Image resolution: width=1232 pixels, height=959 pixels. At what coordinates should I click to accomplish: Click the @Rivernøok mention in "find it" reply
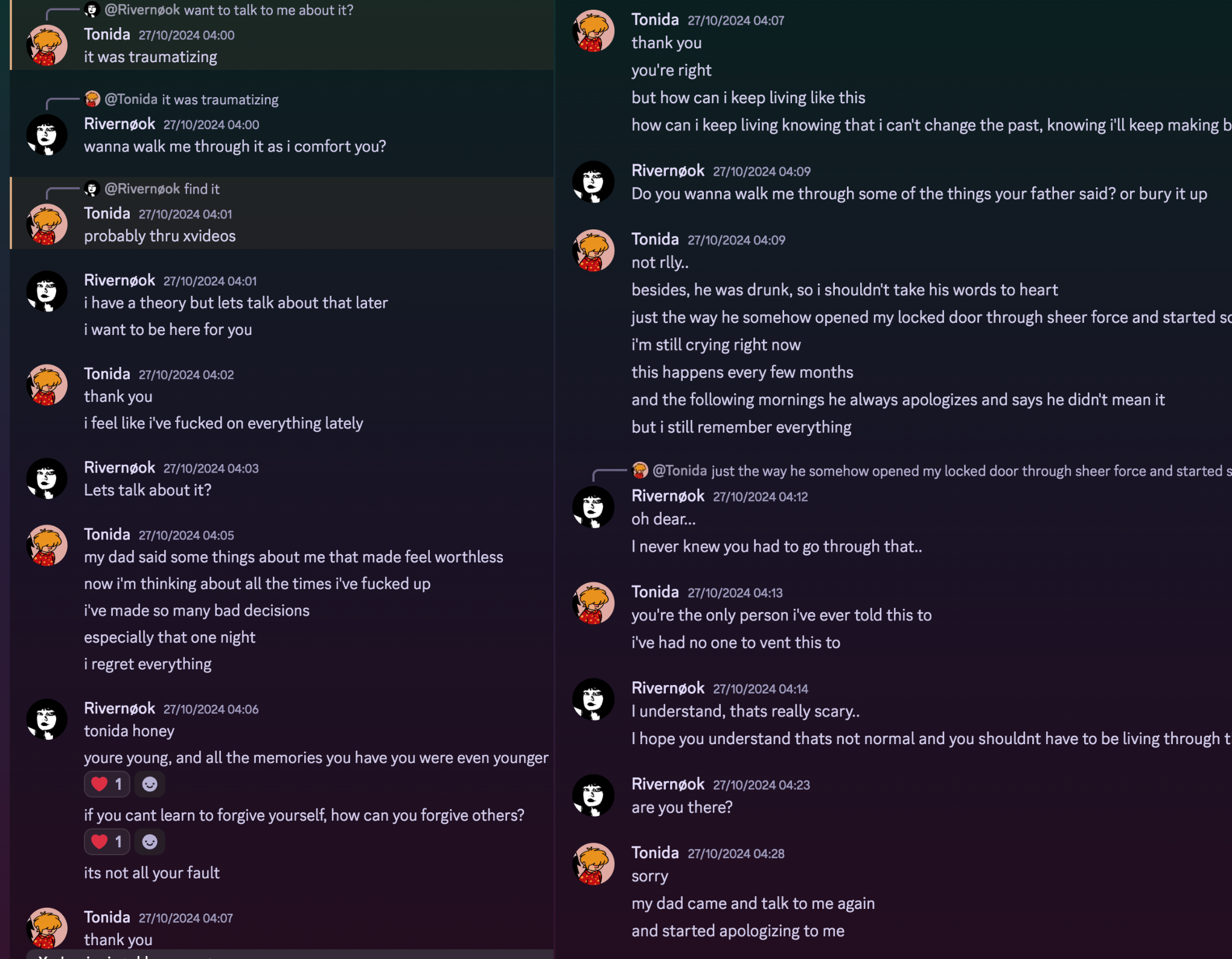[142, 189]
